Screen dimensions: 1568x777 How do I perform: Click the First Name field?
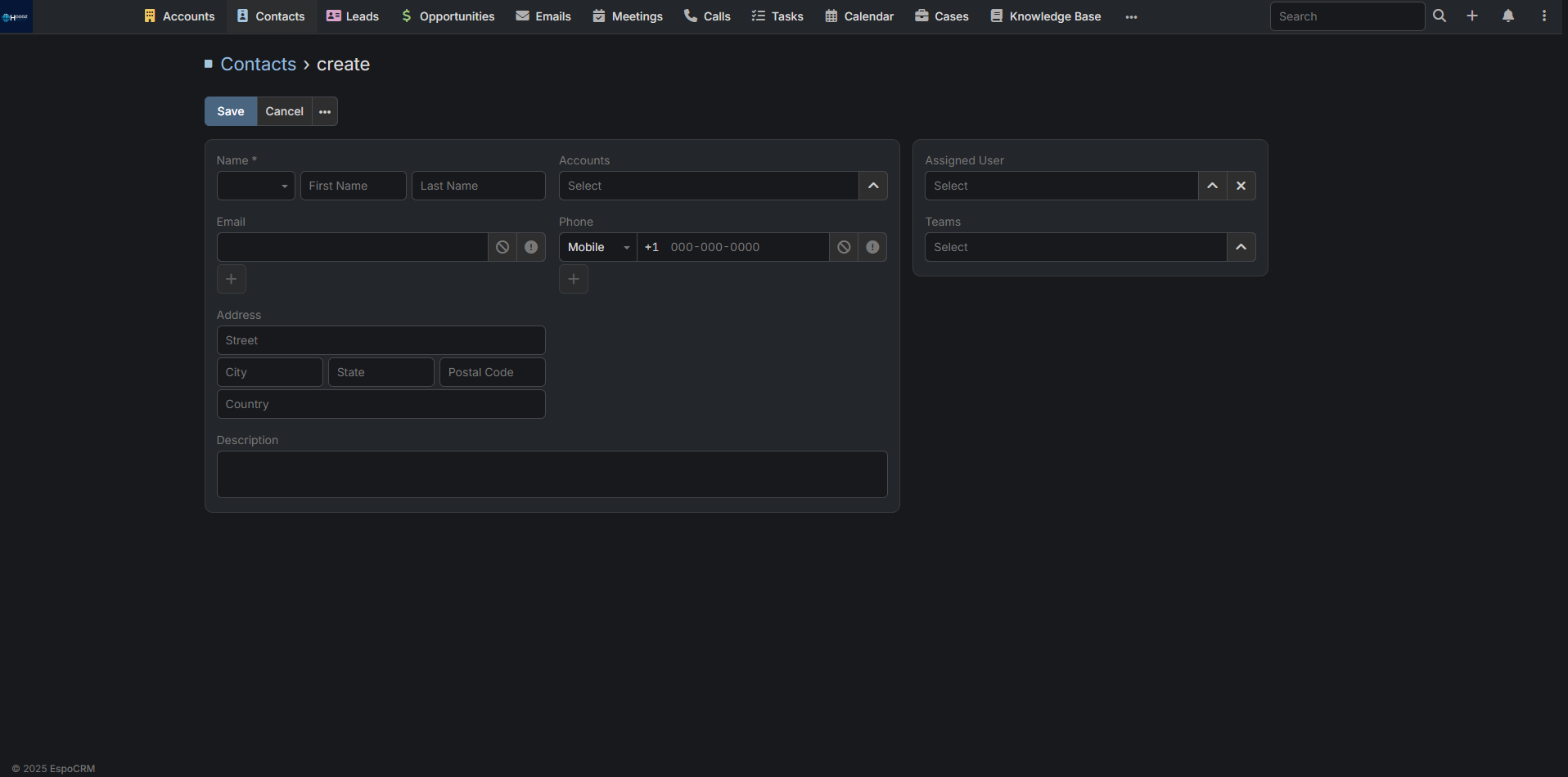[x=354, y=186]
